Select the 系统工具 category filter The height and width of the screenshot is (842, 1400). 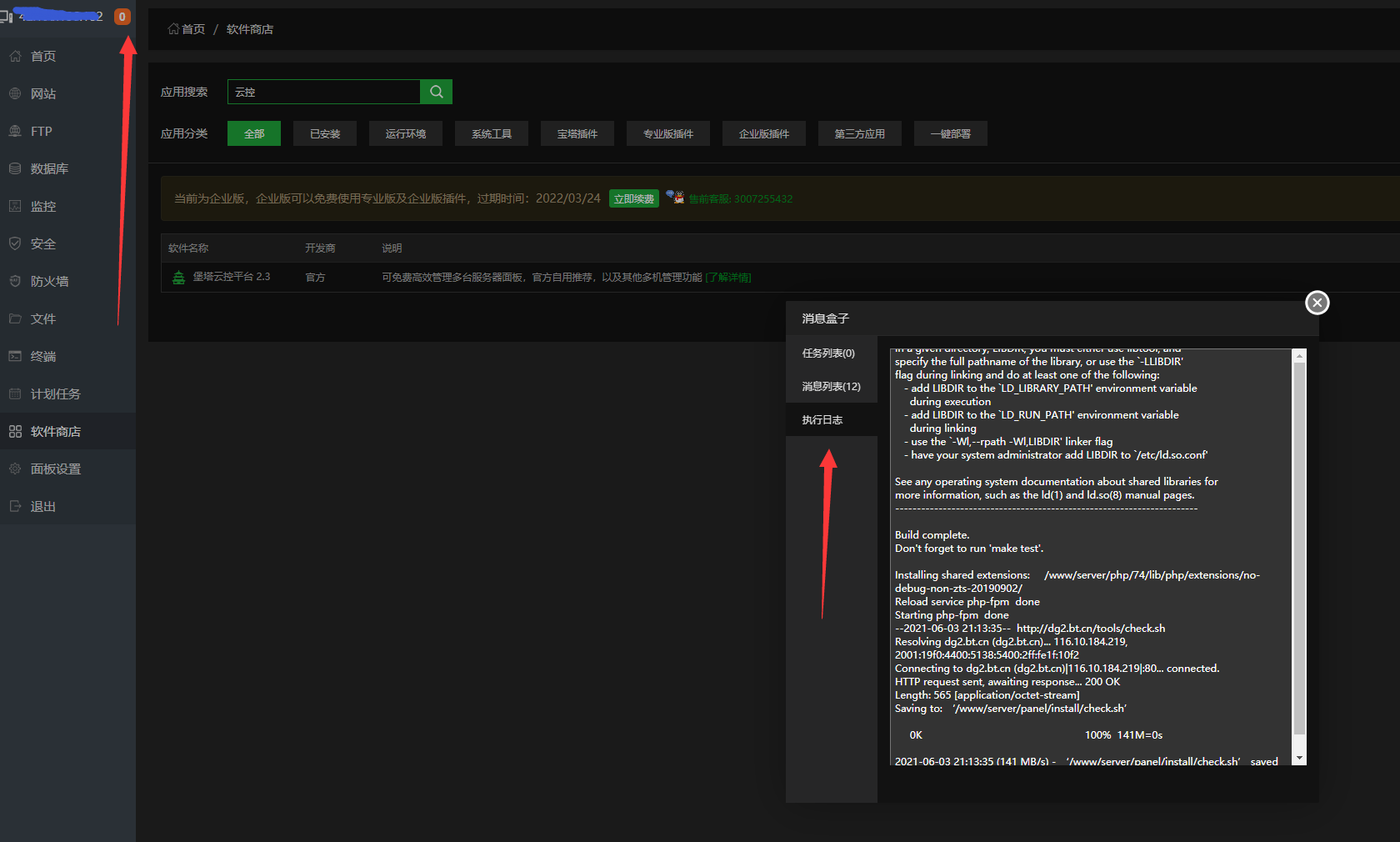pyautogui.click(x=492, y=133)
